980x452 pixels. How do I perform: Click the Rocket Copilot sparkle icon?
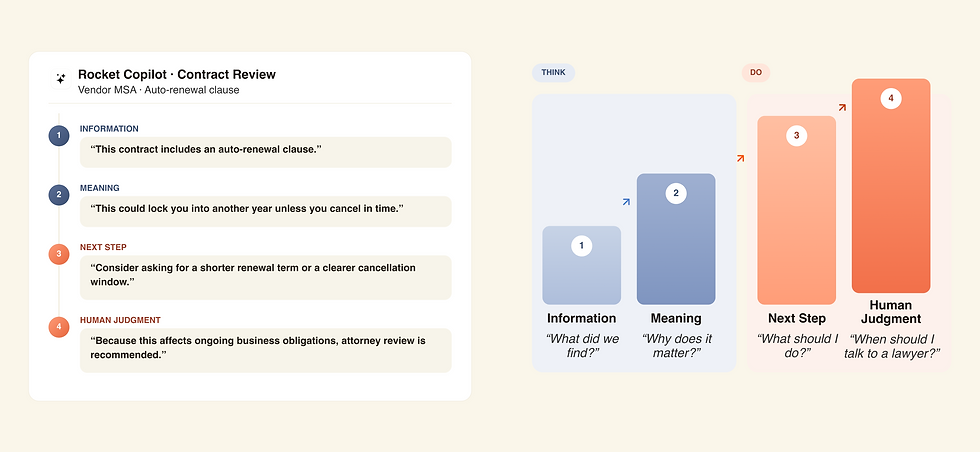tap(61, 79)
